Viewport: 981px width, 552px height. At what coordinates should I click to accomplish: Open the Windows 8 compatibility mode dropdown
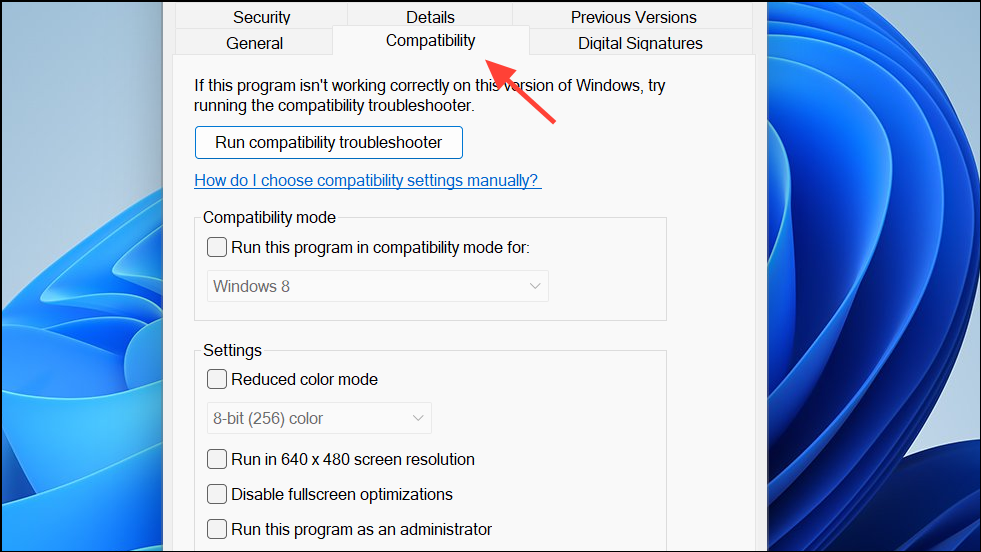pos(377,286)
